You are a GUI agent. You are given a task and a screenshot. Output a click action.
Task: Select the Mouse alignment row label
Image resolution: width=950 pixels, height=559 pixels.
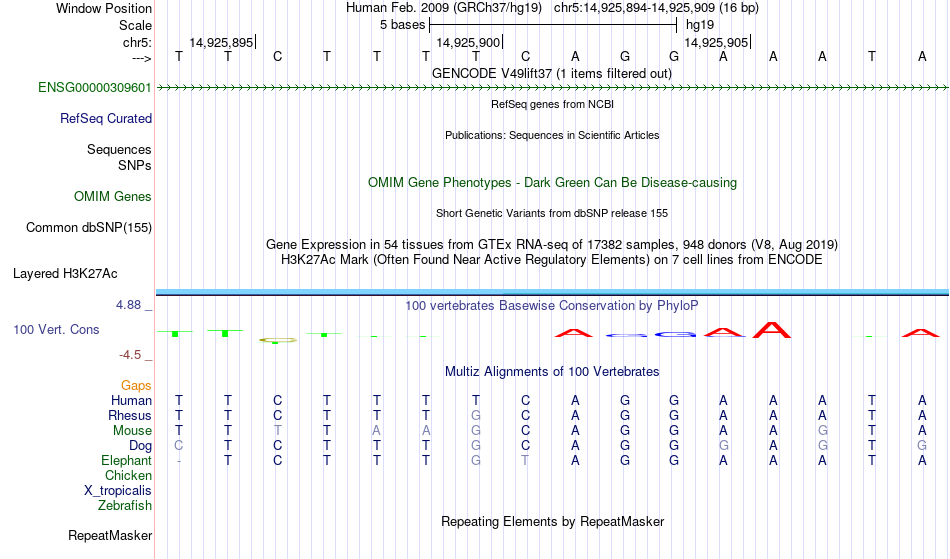point(132,431)
